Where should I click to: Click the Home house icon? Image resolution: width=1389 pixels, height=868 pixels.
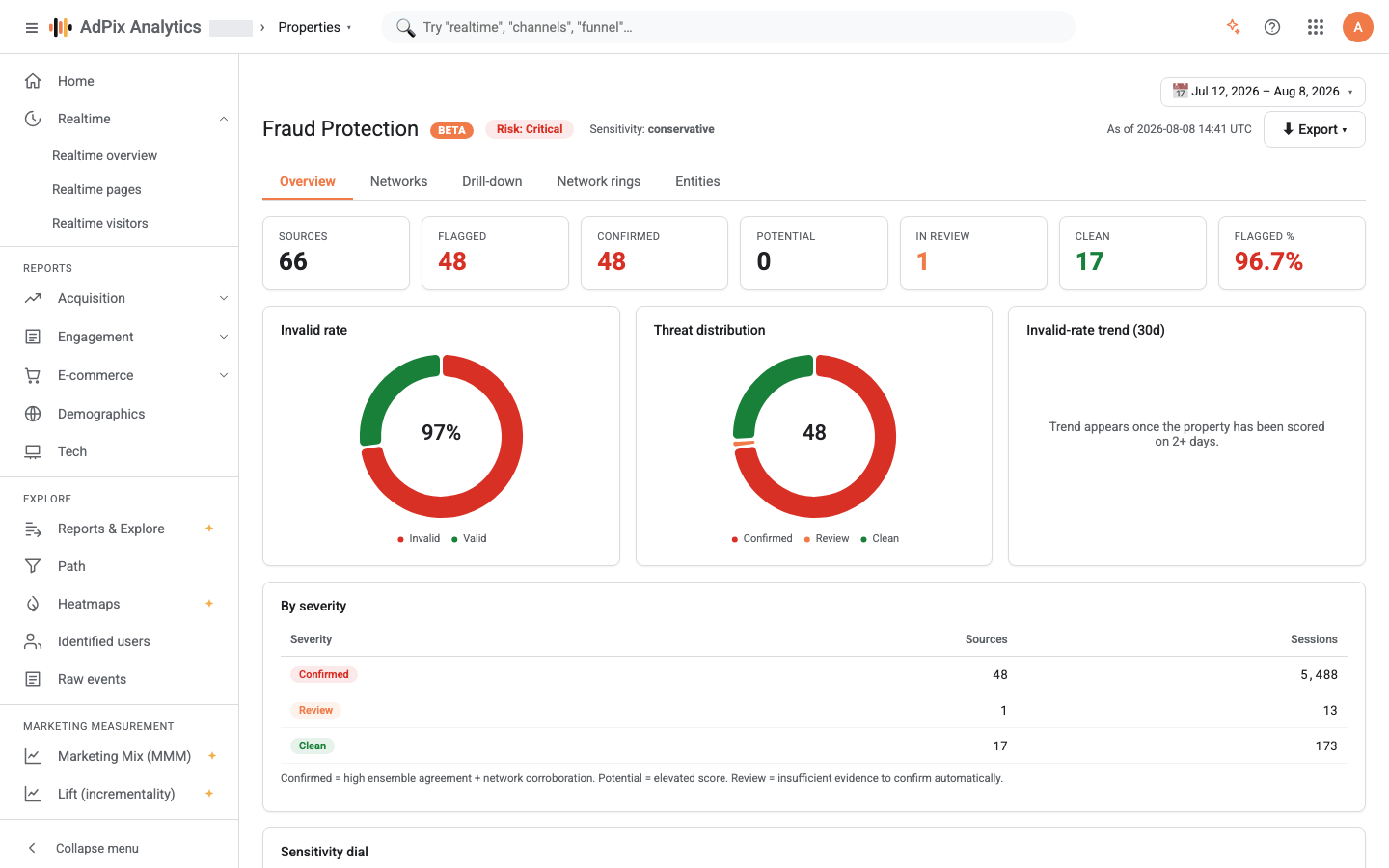33,81
